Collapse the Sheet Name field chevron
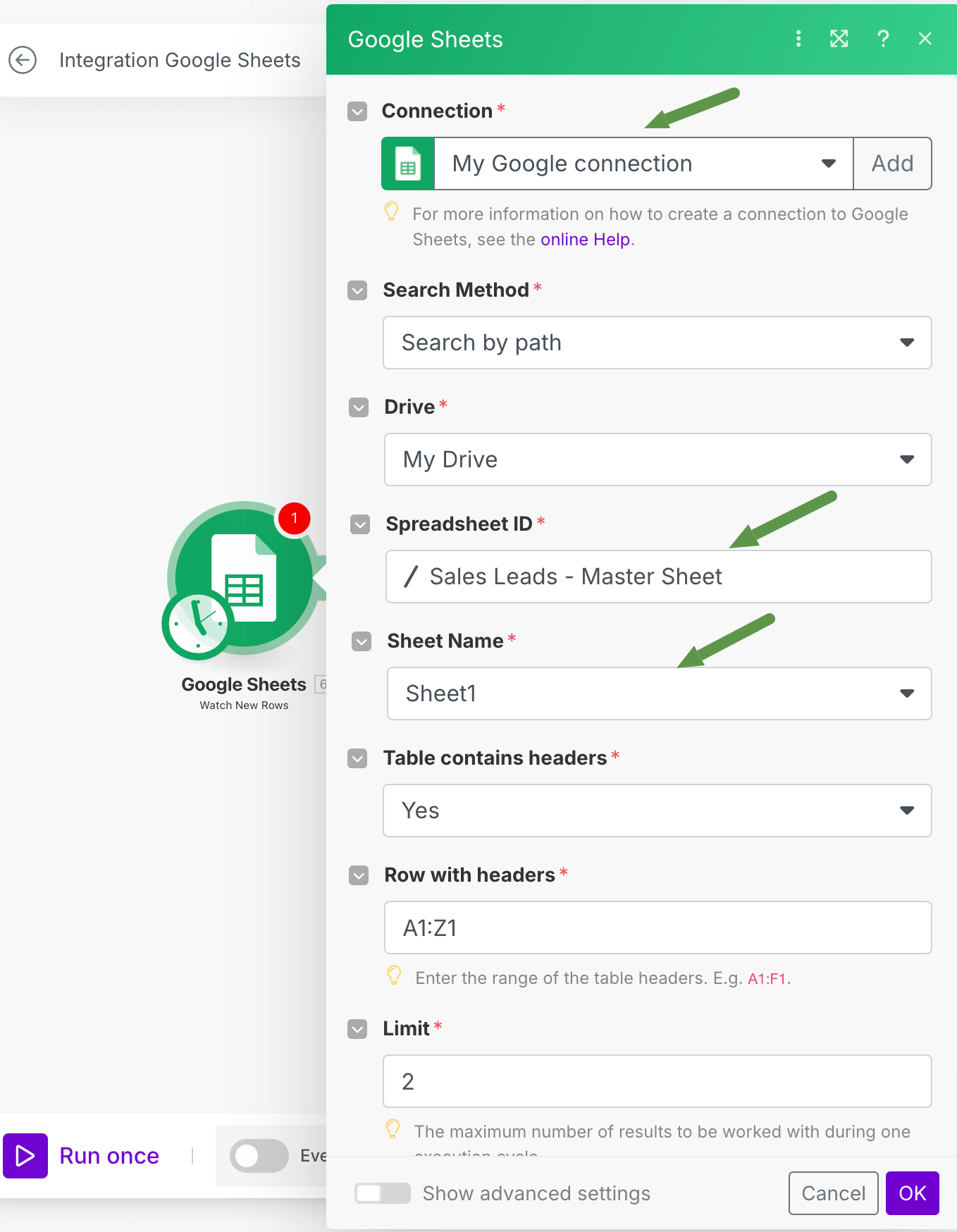 (x=362, y=641)
